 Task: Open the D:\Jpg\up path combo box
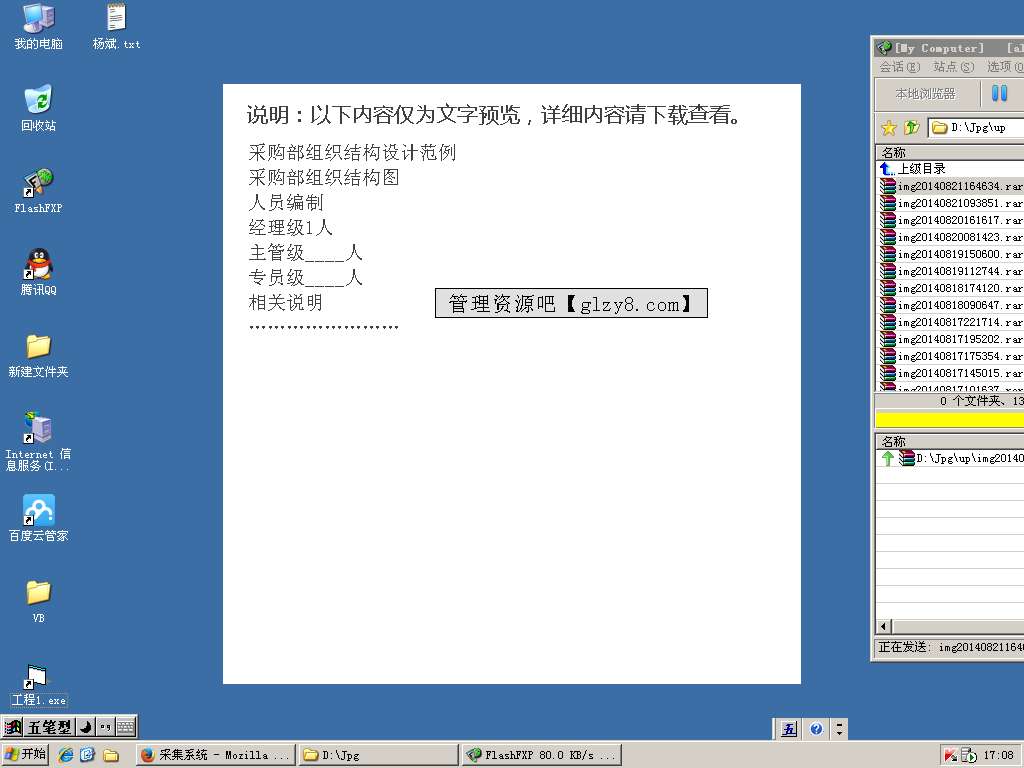pos(977,128)
